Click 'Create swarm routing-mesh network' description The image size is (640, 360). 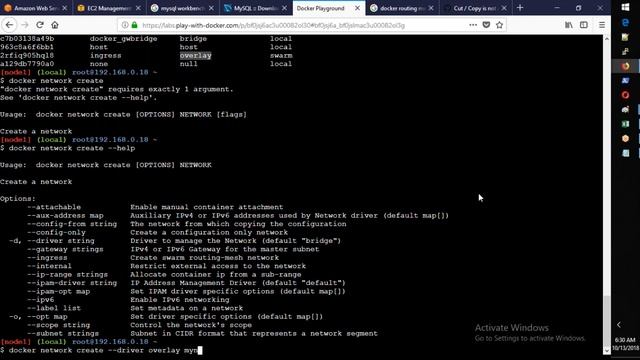[x=204, y=258]
